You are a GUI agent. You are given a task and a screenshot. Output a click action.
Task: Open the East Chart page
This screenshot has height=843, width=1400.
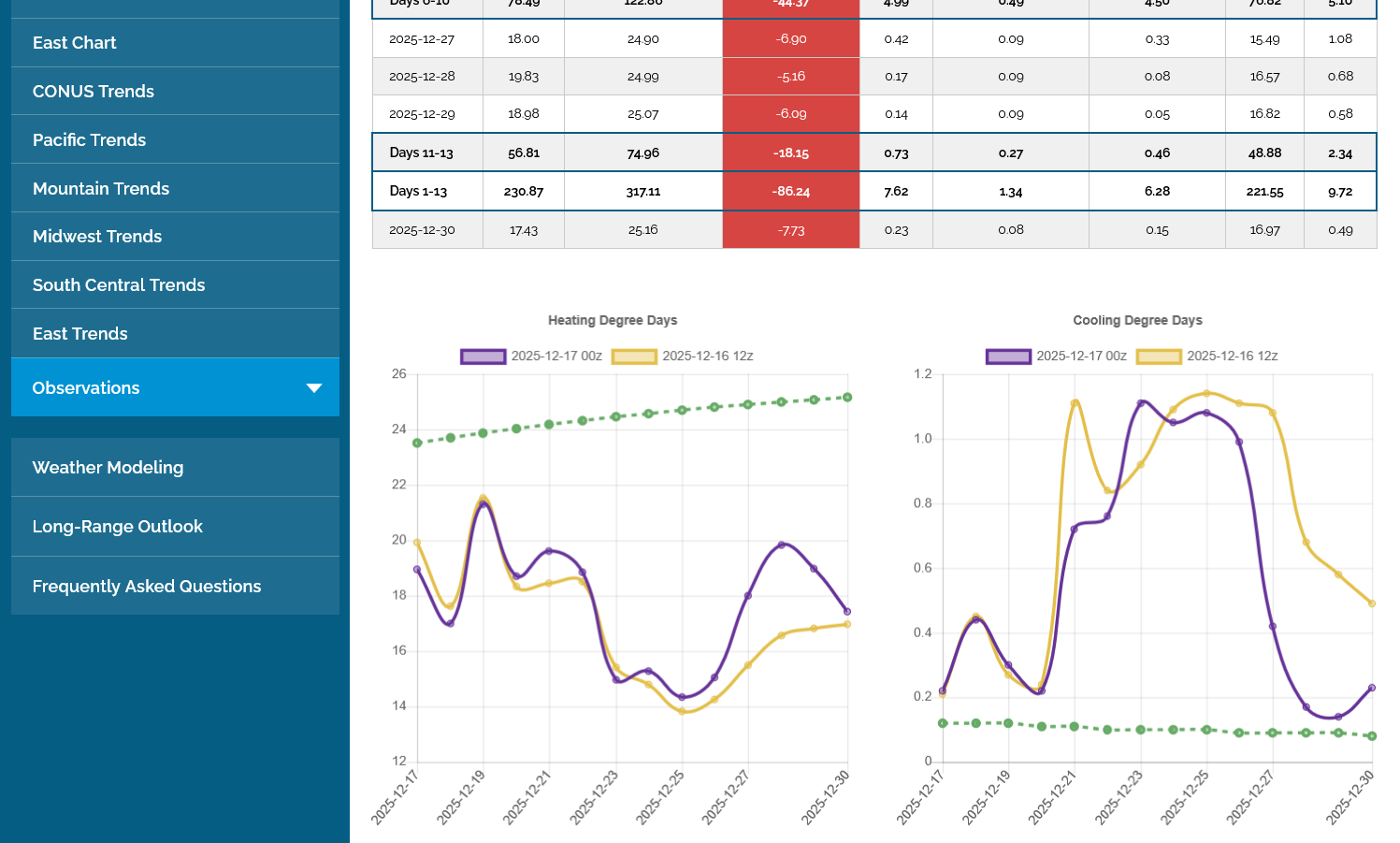[75, 43]
